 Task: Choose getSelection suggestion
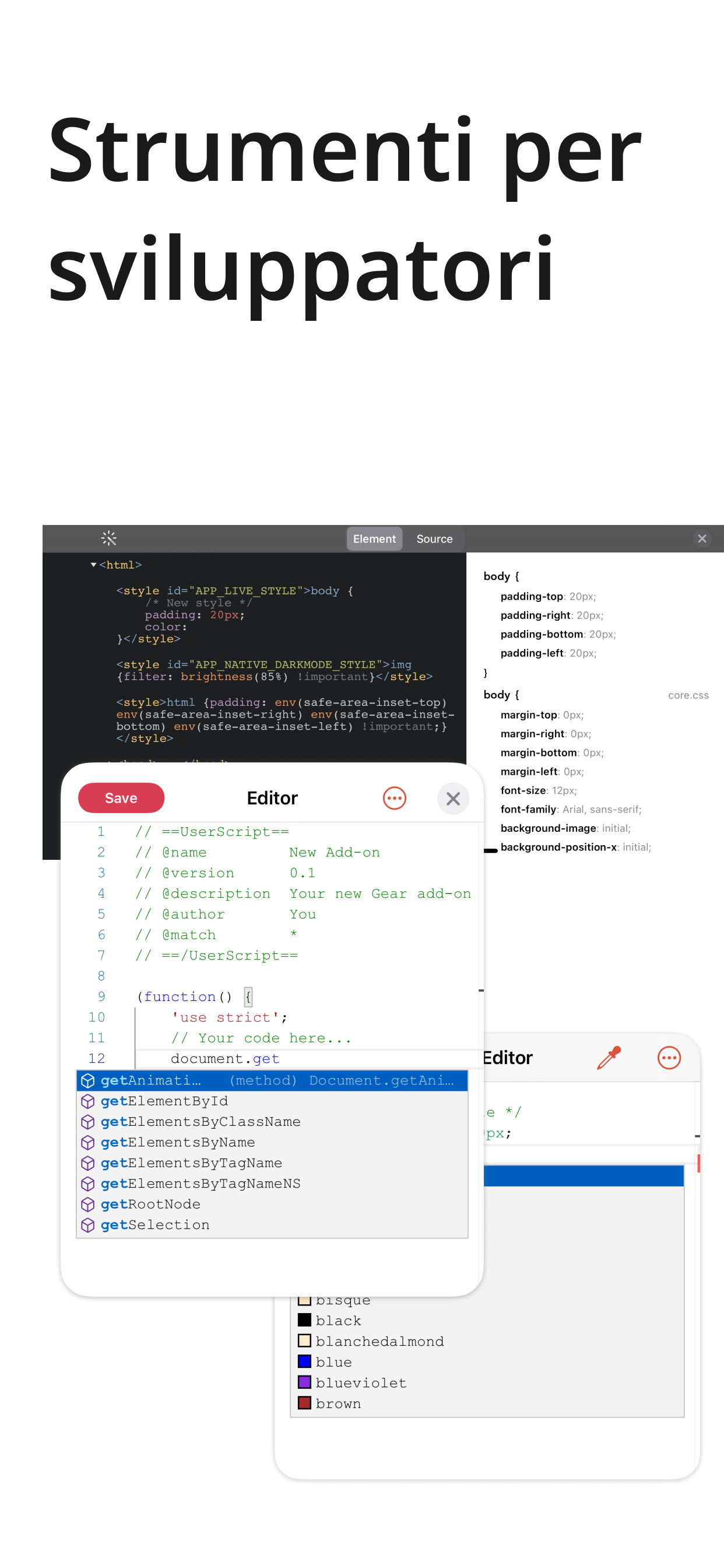[272, 1226]
